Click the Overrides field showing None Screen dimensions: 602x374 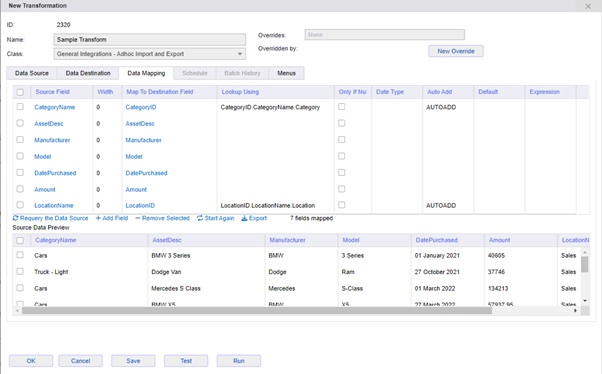pyautogui.click(x=385, y=35)
